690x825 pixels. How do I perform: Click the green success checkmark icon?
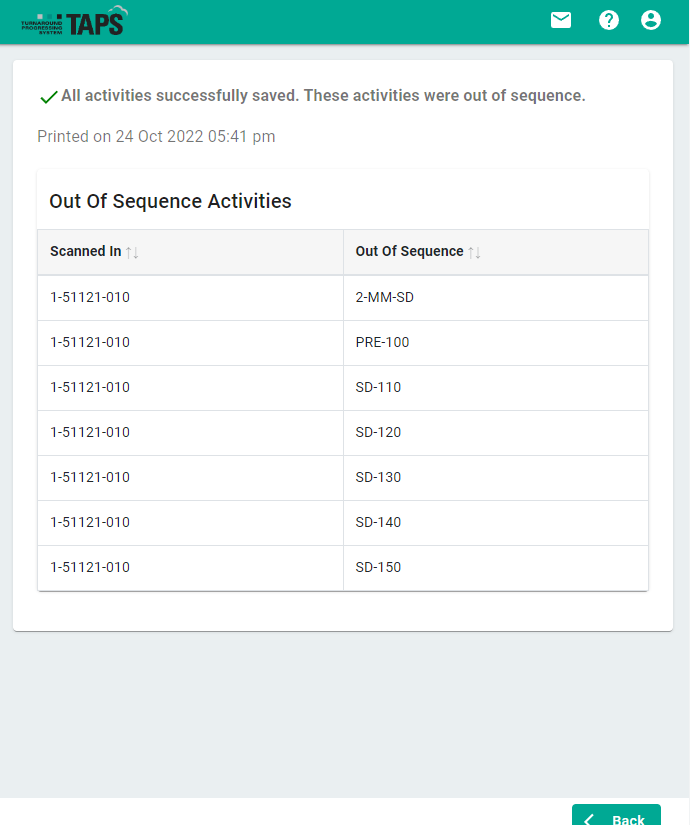coord(48,97)
